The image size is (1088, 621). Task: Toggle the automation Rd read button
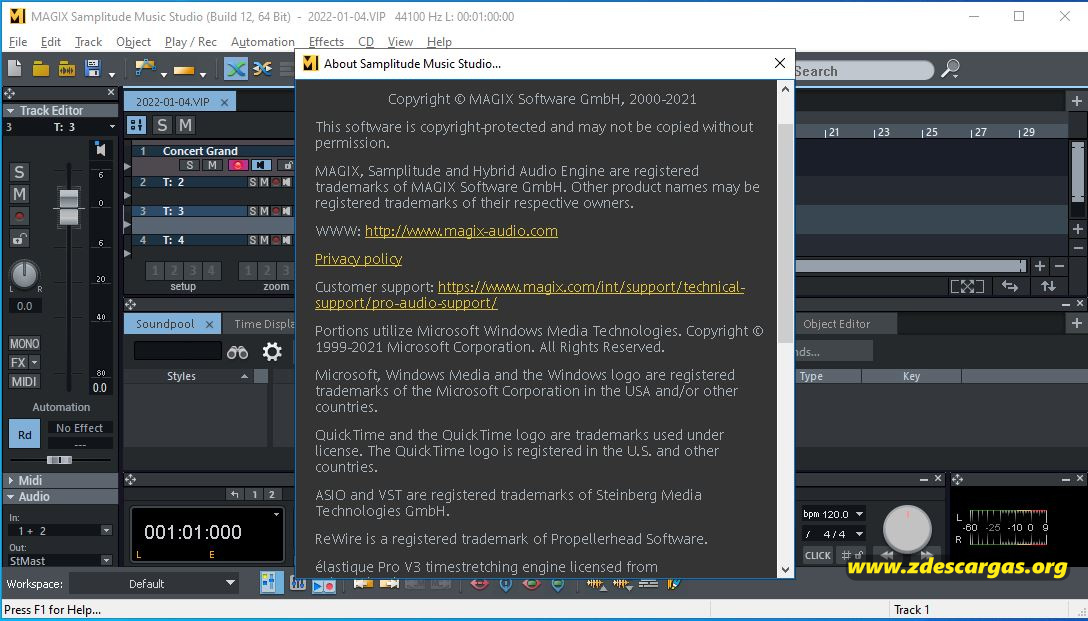click(24, 435)
